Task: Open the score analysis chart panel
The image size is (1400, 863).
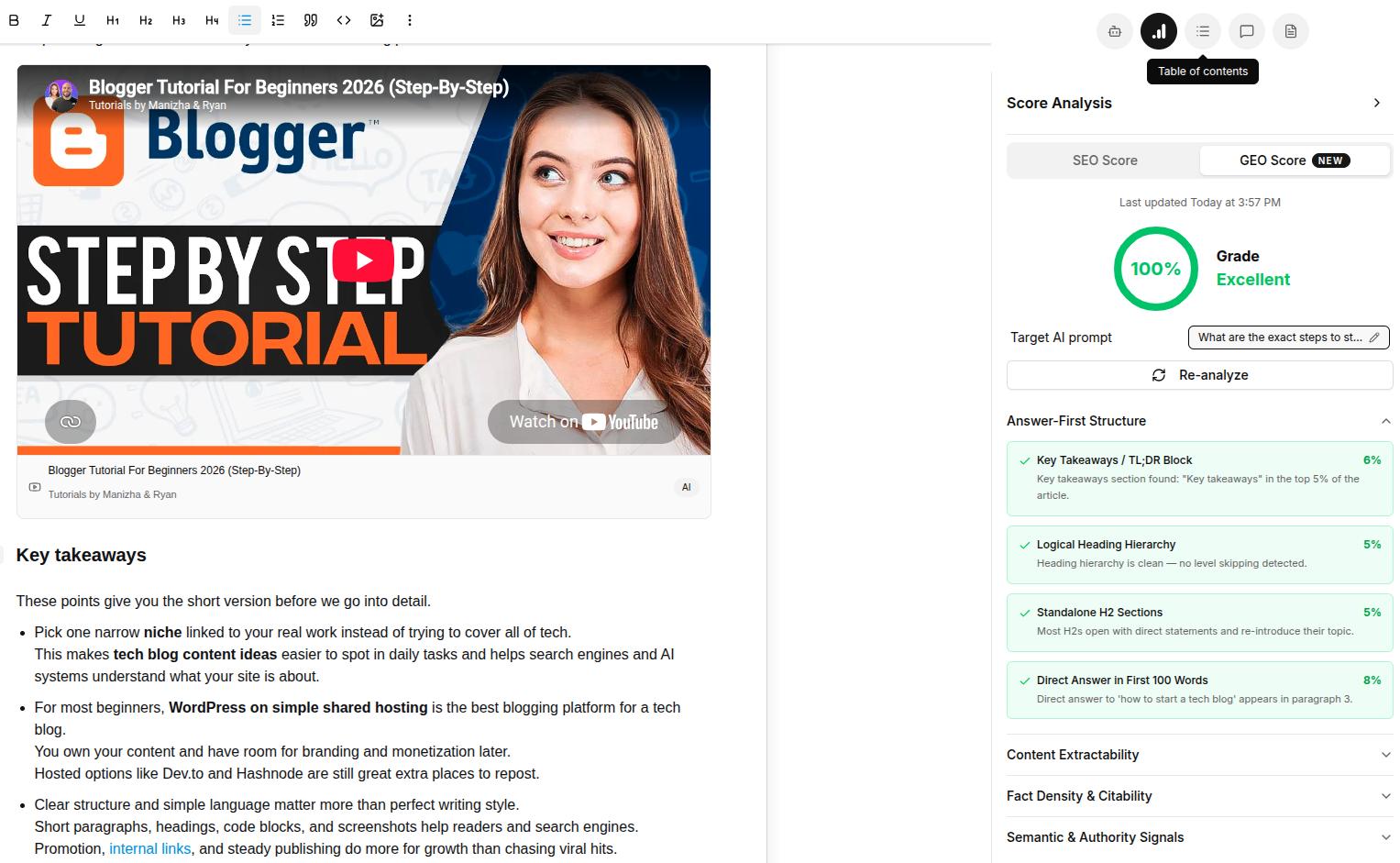Action: click(1159, 31)
